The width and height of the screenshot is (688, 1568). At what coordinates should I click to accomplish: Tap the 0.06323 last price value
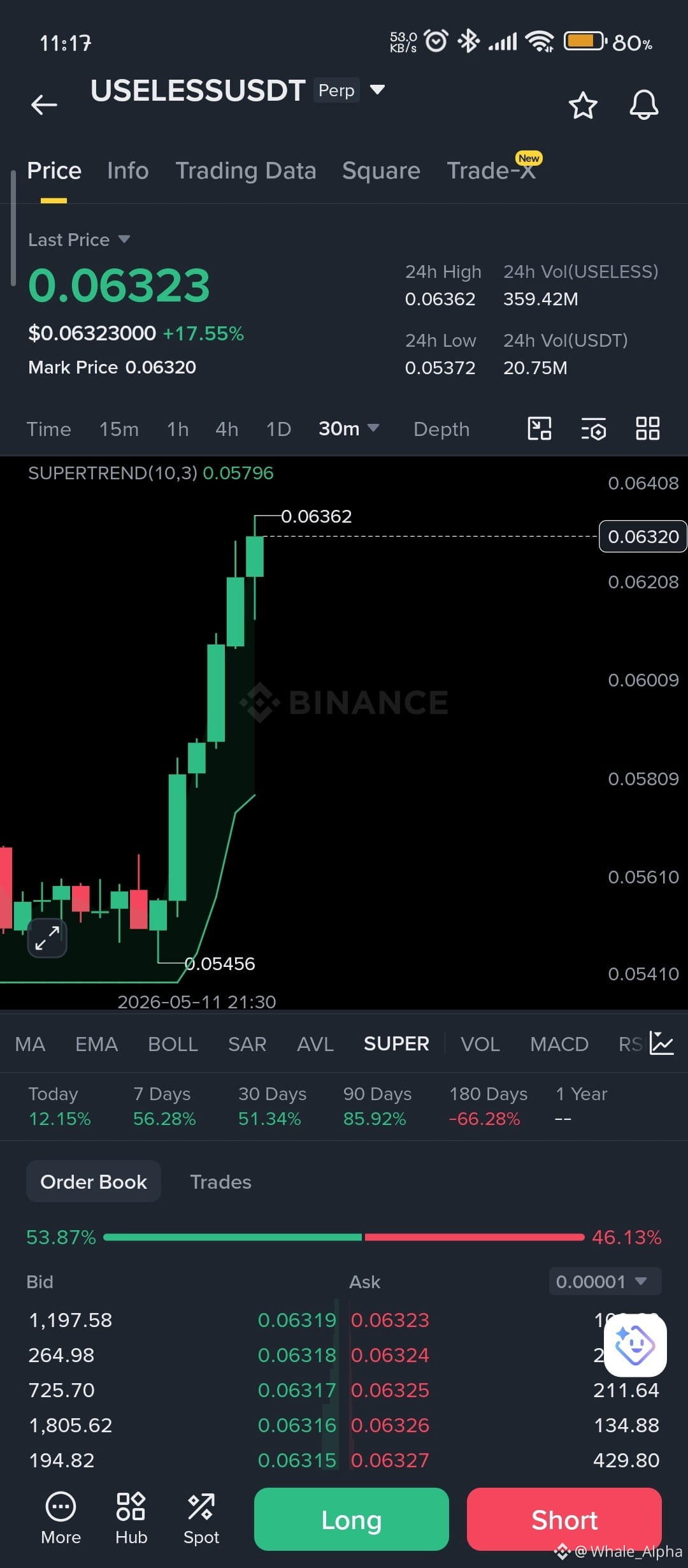[119, 285]
